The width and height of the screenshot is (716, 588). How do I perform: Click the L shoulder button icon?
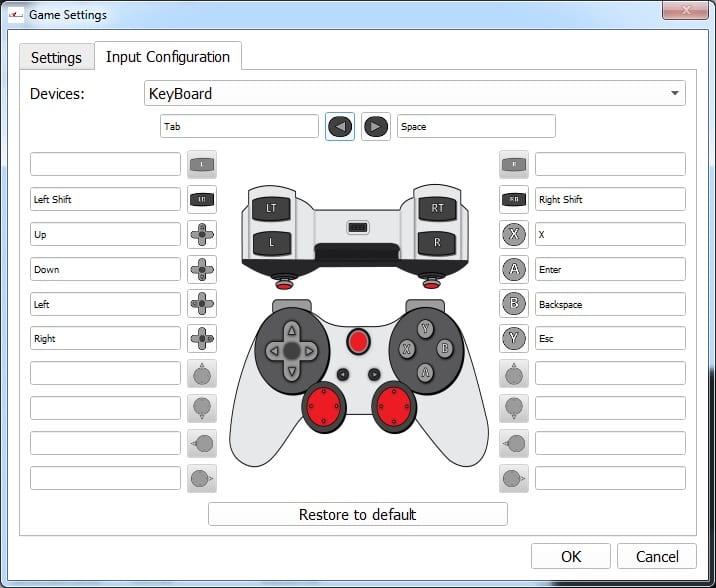click(x=202, y=164)
